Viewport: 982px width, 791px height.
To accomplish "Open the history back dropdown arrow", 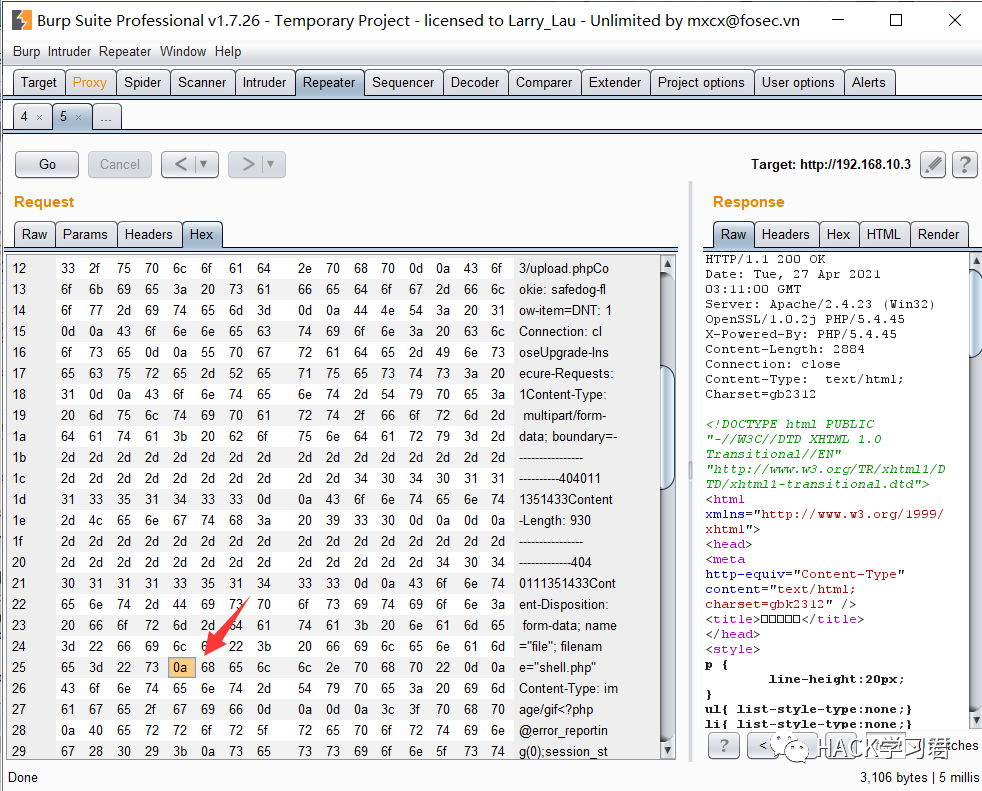I will (x=203, y=165).
